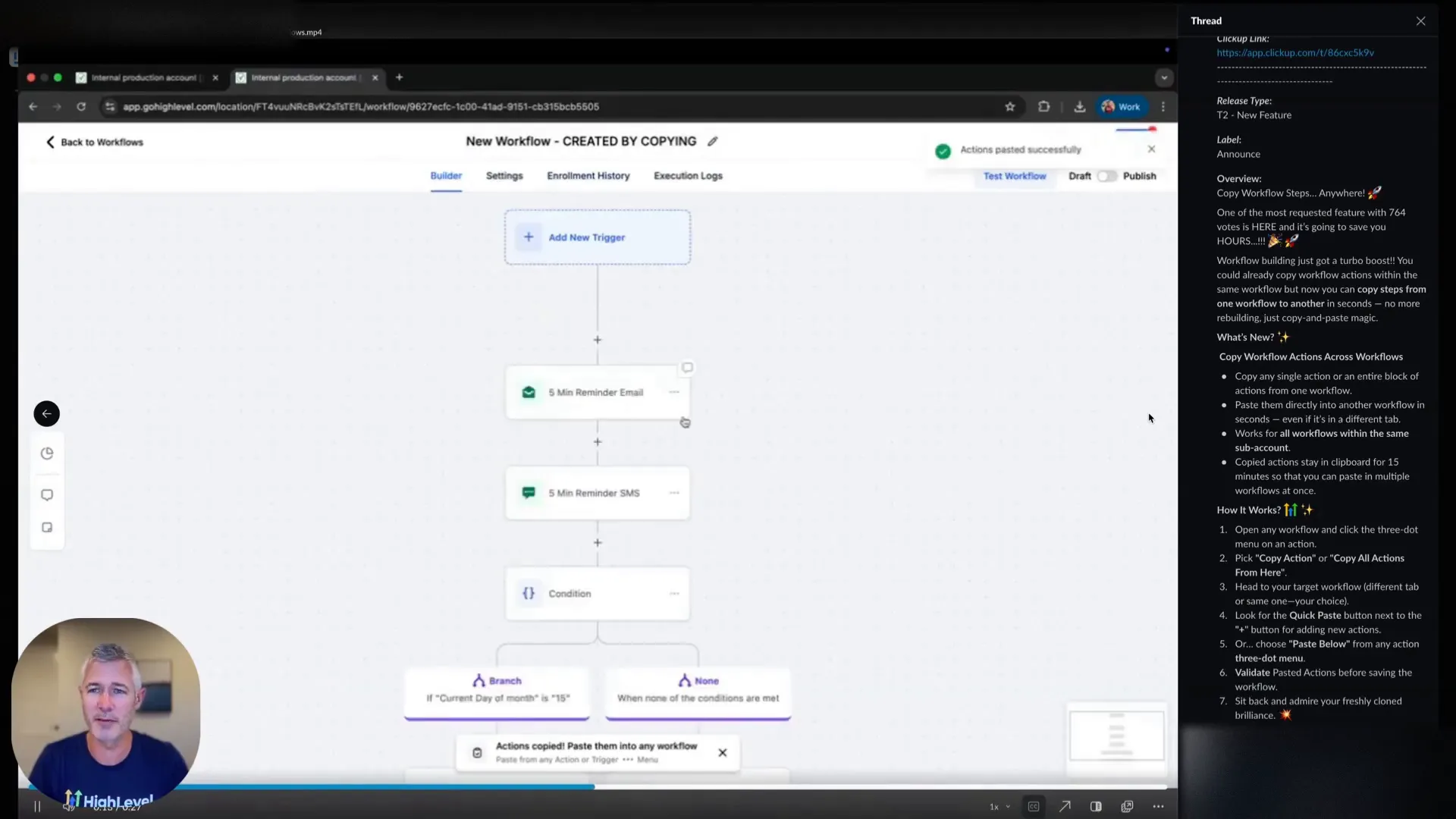Click the circular back arrow button
Screen dimensions: 1456x819
point(46,413)
